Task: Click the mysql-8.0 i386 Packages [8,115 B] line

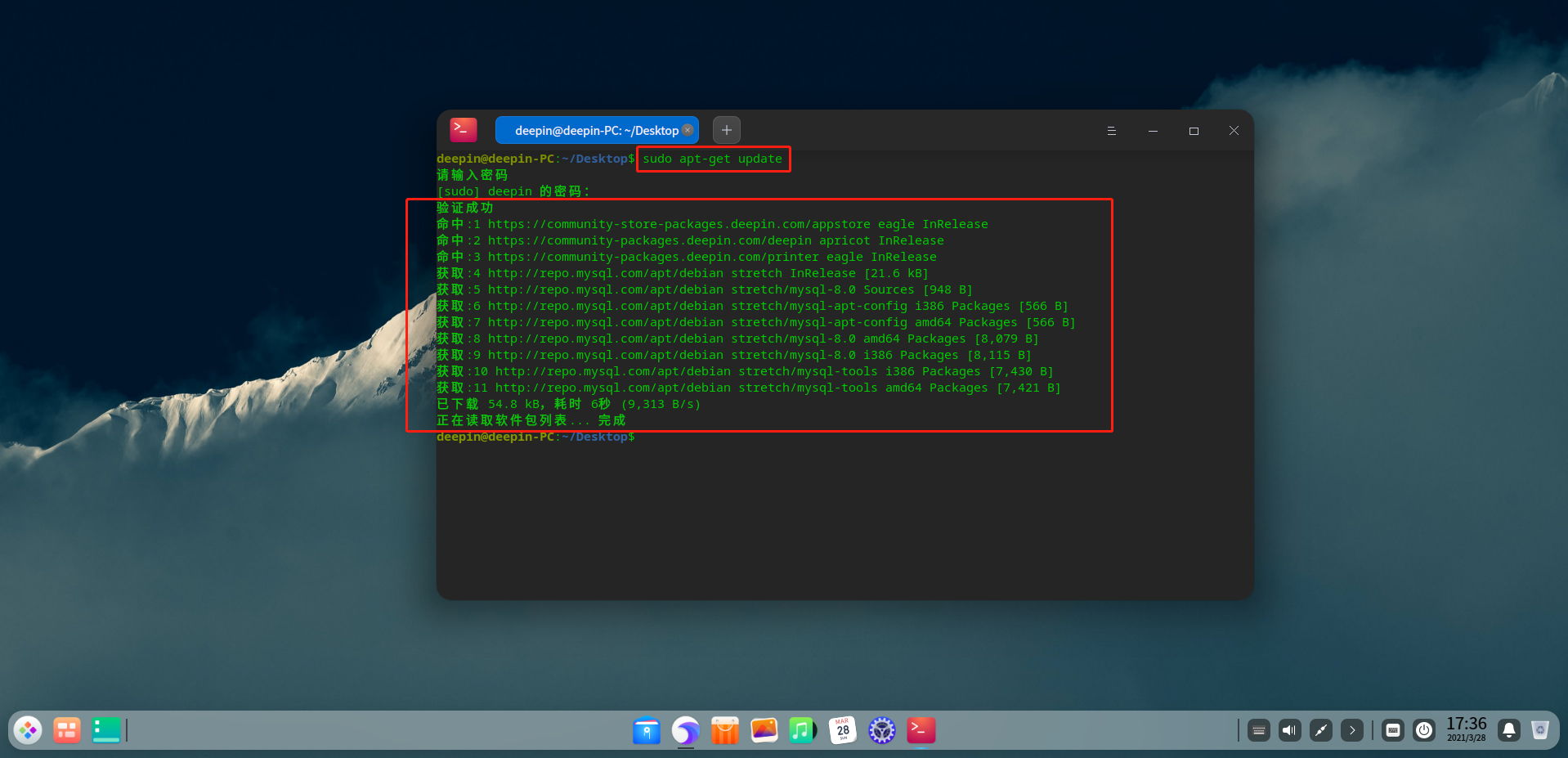Action: (x=734, y=355)
